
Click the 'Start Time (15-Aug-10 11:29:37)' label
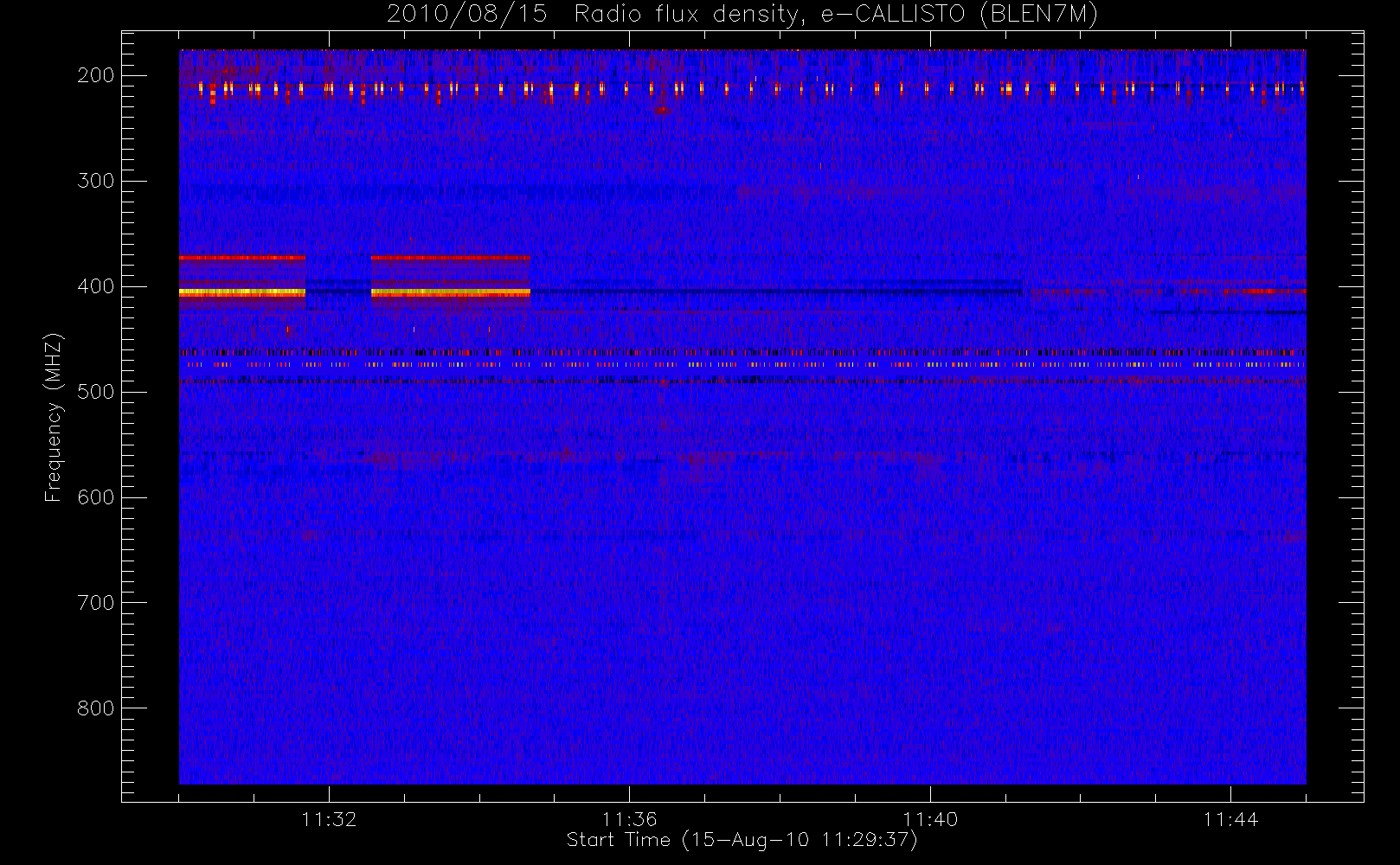pos(742,840)
